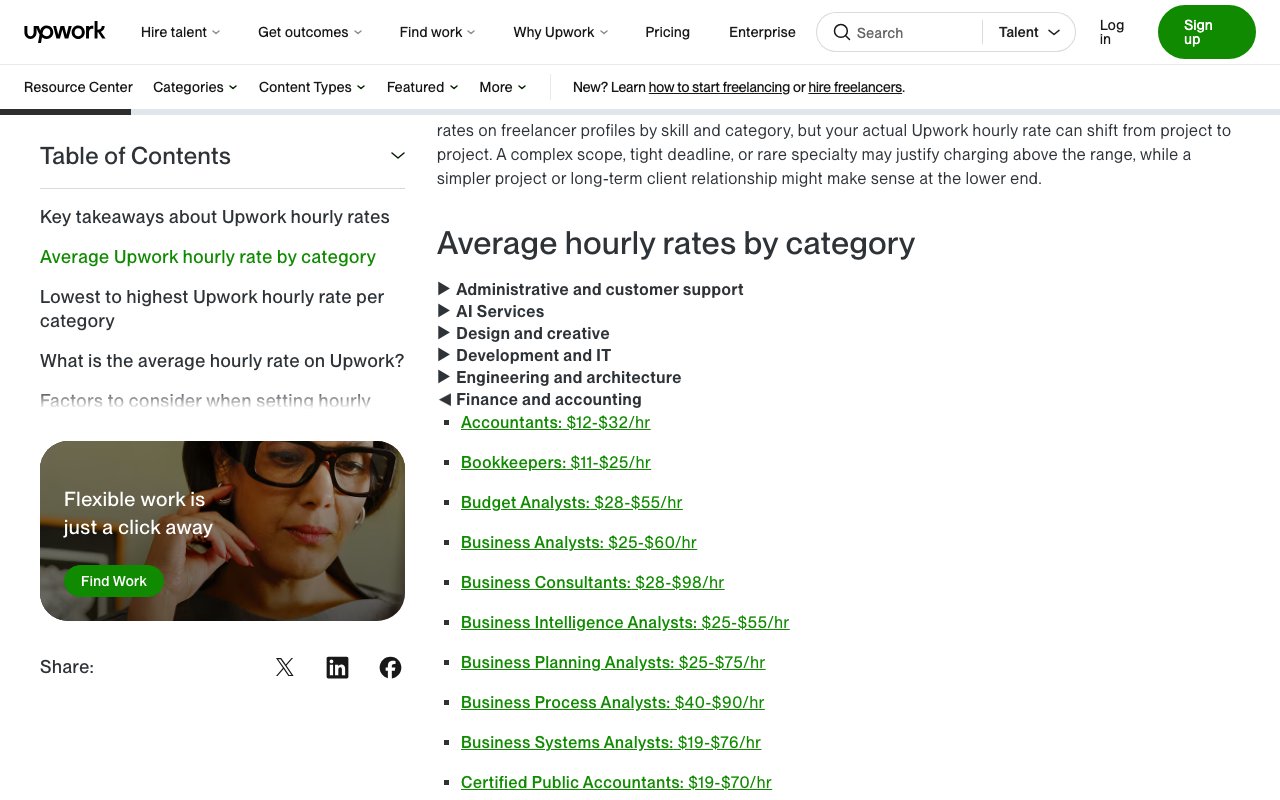Image resolution: width=1280 pixels, height=800 pixels.
Task: Expand Engineering and architecture section
Action: pos(559,377)
